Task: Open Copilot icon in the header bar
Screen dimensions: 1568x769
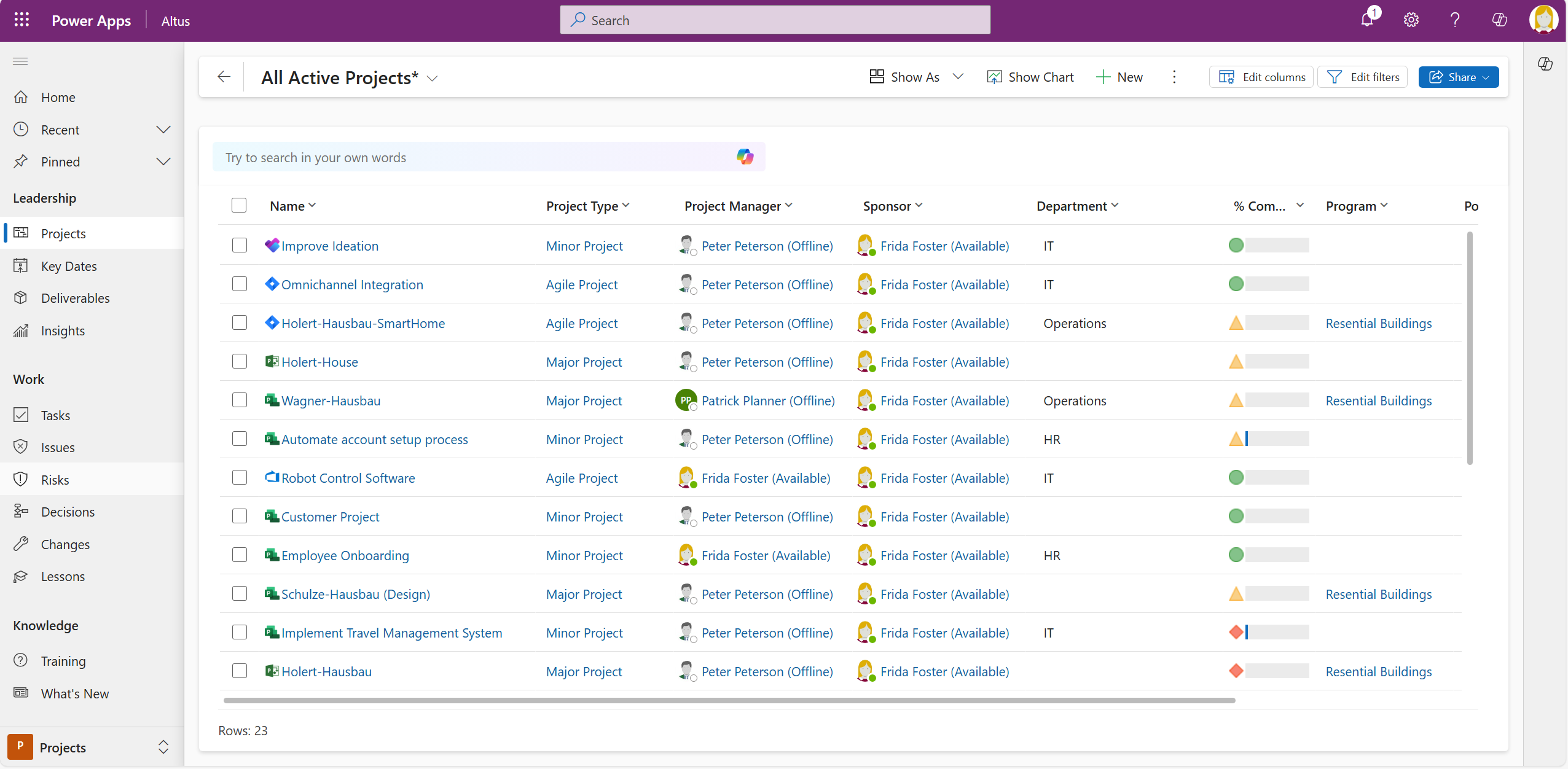Action: (x=1500, y=20)
